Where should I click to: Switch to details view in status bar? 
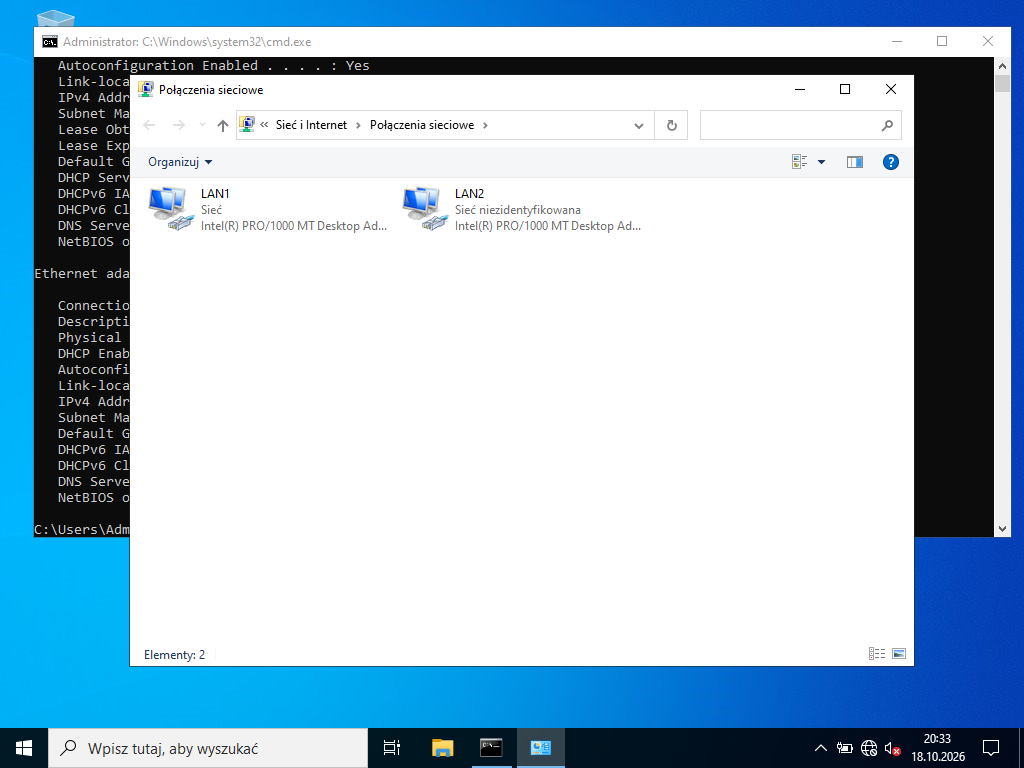877,654
